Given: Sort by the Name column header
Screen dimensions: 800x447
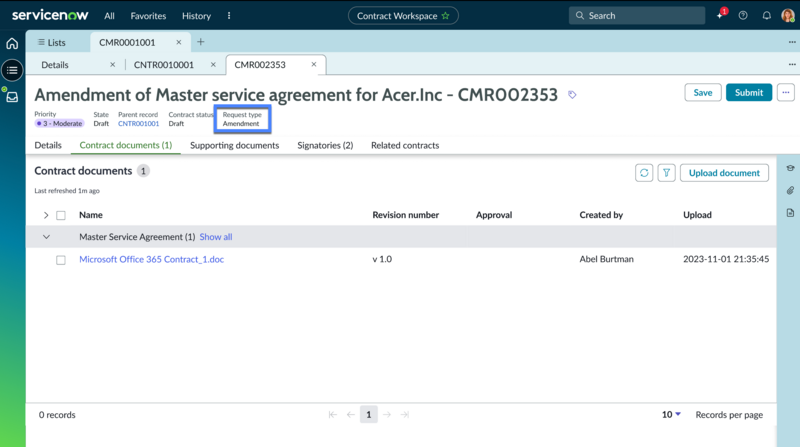Looking at the screenshot, I should point(91,215).
